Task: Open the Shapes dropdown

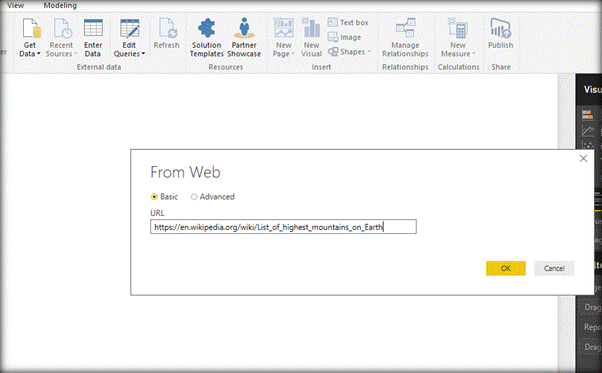Action: pyautogui.click(x=349, y=51)
